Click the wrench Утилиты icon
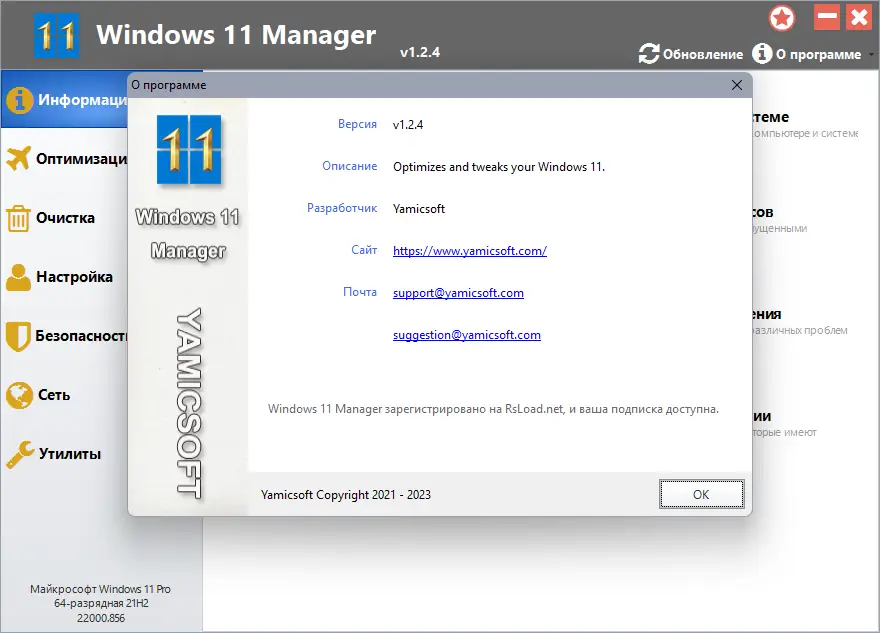Image resolution: width=880 pixels, height=633 pixels. [20, 454]
